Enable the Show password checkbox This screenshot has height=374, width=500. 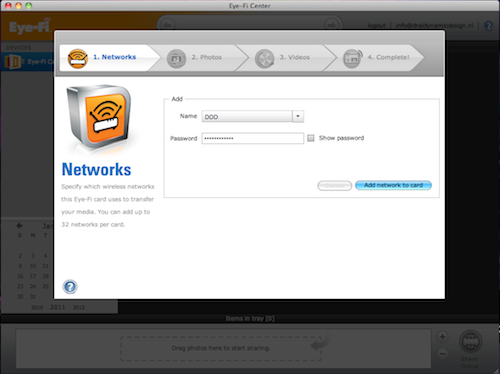[311, 138]
